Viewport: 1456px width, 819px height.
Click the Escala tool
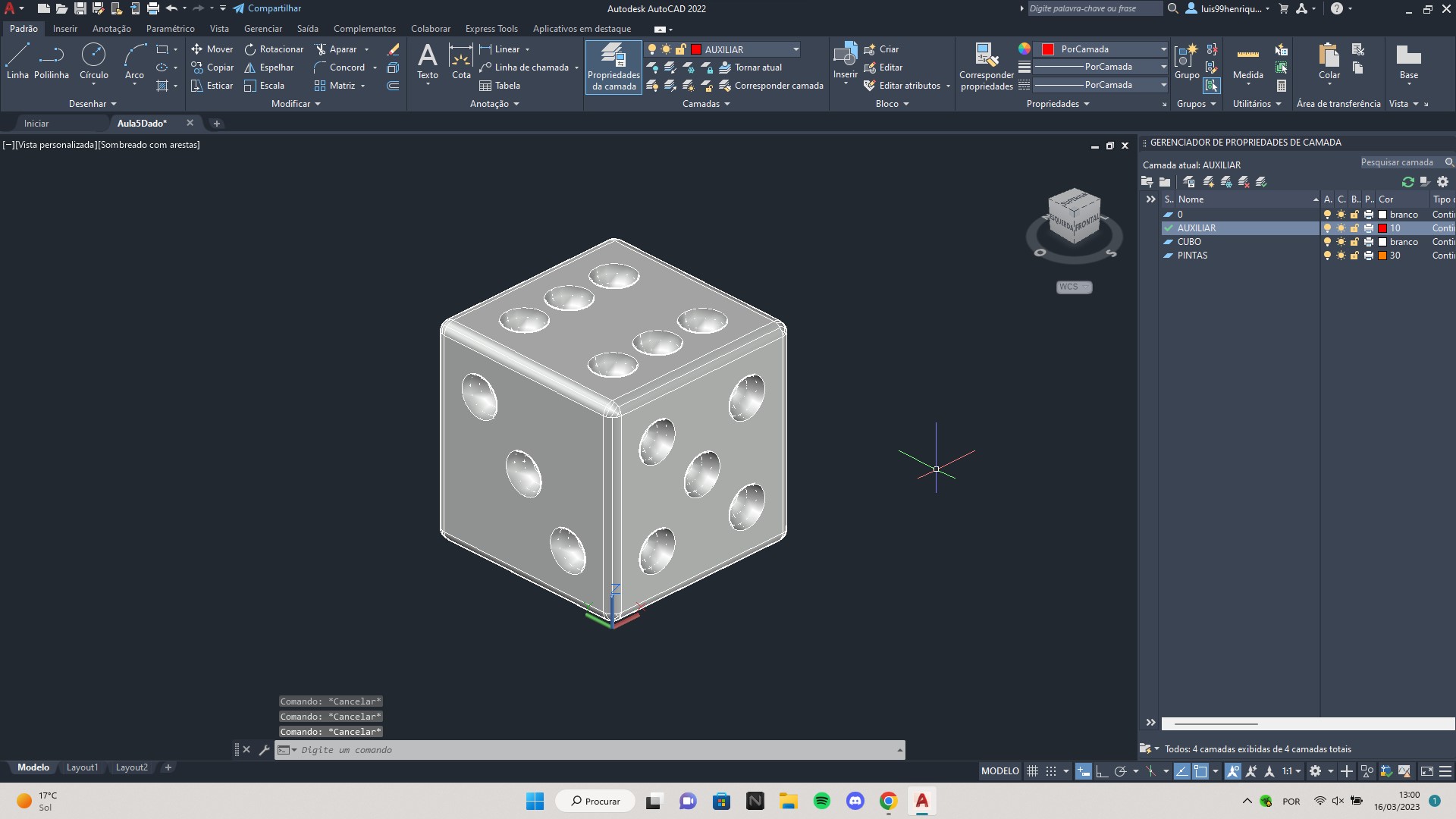pyautogui.click(x=264, y=86)
